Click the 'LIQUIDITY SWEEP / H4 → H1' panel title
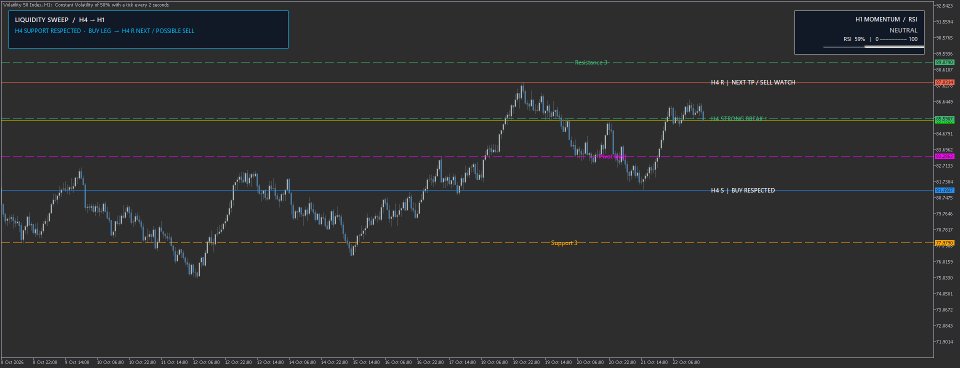Screen dimensions: 960x368 tap(59, 20)
